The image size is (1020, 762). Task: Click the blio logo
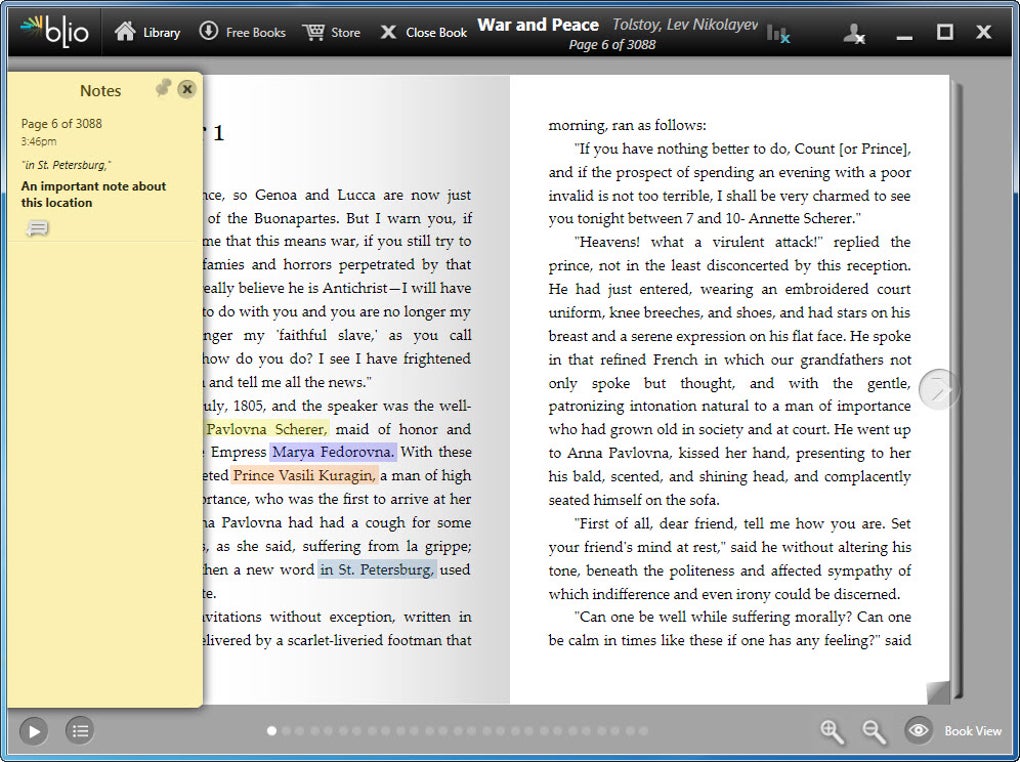(x=55, y=31)
